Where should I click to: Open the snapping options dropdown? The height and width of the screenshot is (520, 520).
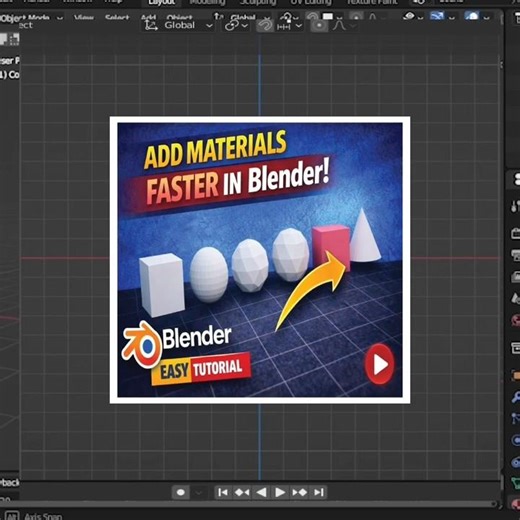pos(290,25)
